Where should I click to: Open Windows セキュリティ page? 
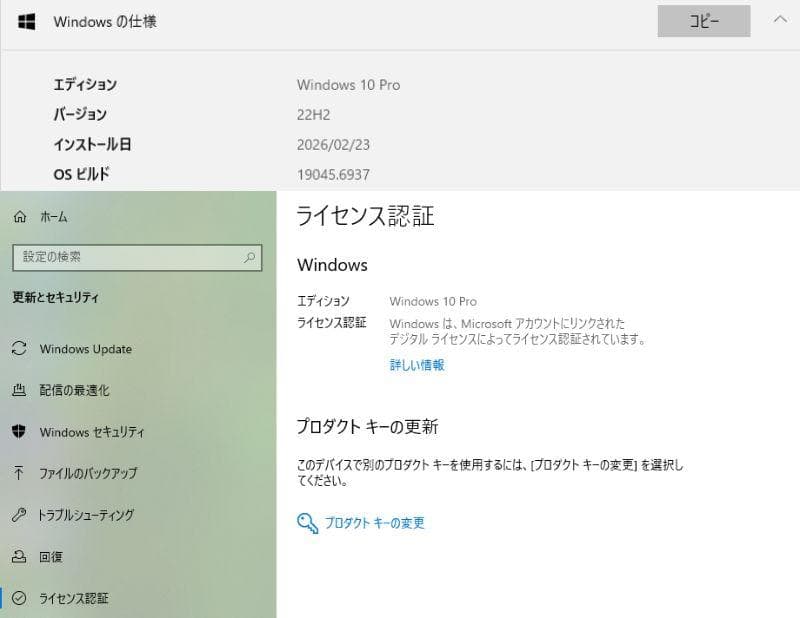tap(92, 432)
